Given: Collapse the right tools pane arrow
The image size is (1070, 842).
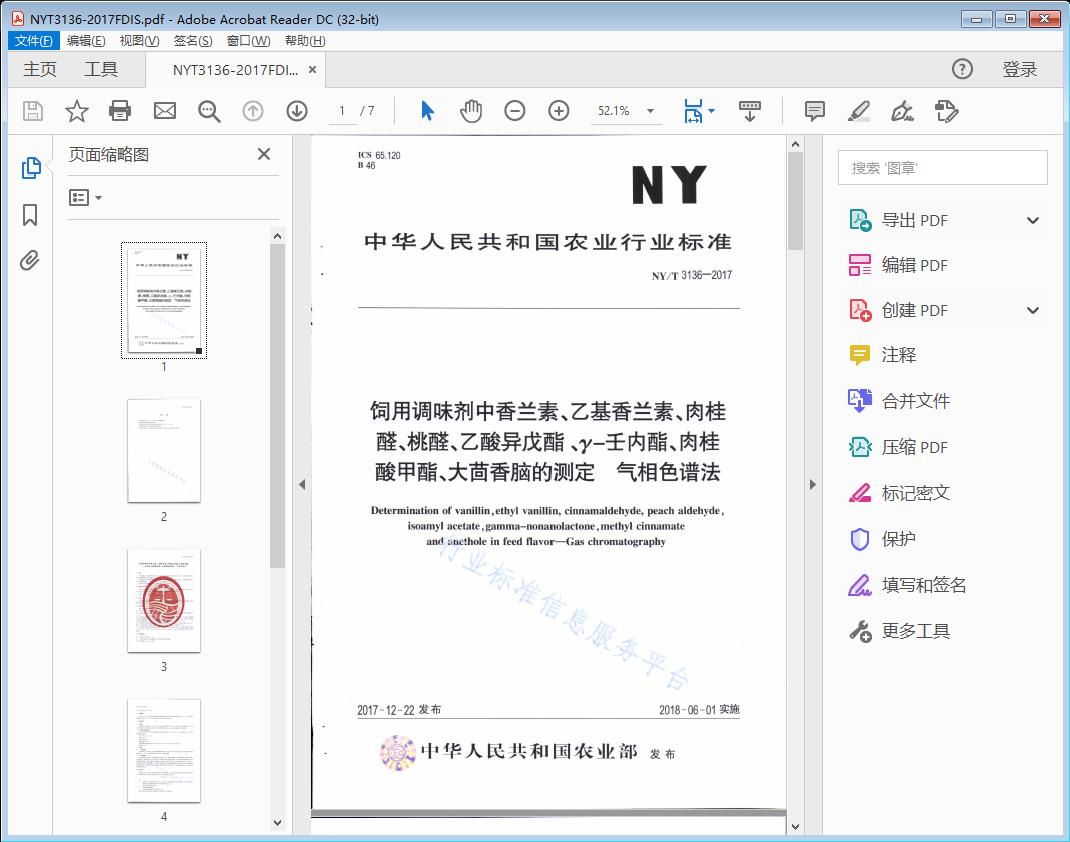Looking at the screenshot, I should click(812, 485).
